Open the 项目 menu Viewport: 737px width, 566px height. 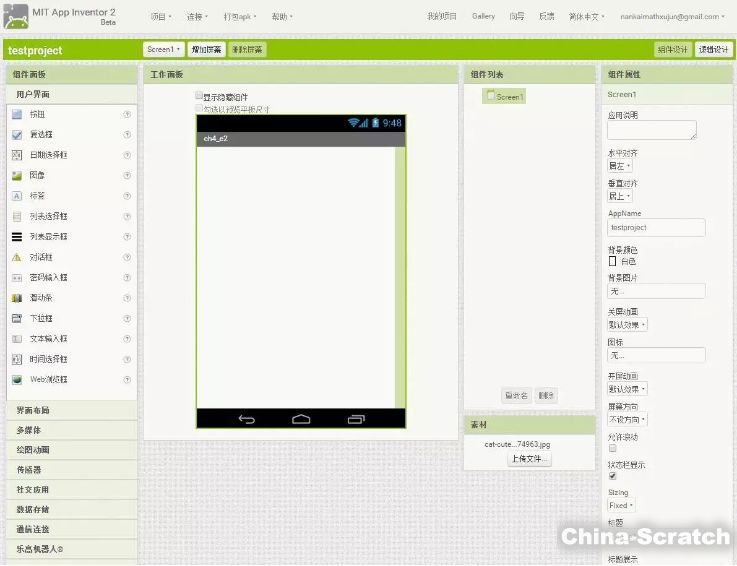click(x=160, y=17)
